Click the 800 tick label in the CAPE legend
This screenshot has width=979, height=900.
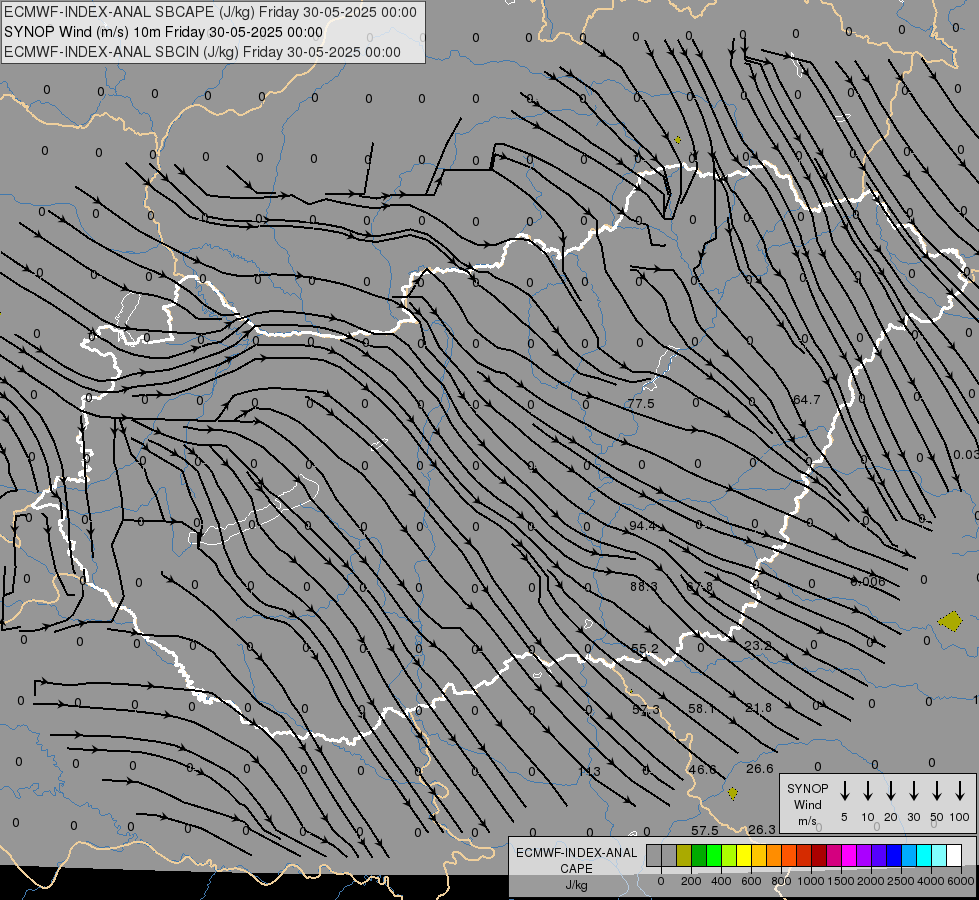pyautogui.click(x=781, y=881)
